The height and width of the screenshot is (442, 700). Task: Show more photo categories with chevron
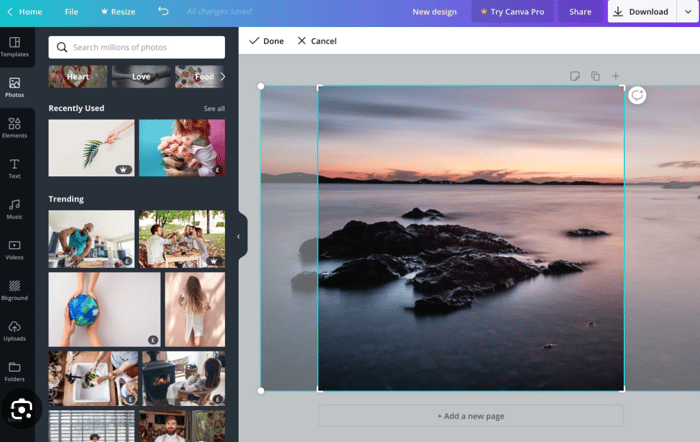point(222,77)
